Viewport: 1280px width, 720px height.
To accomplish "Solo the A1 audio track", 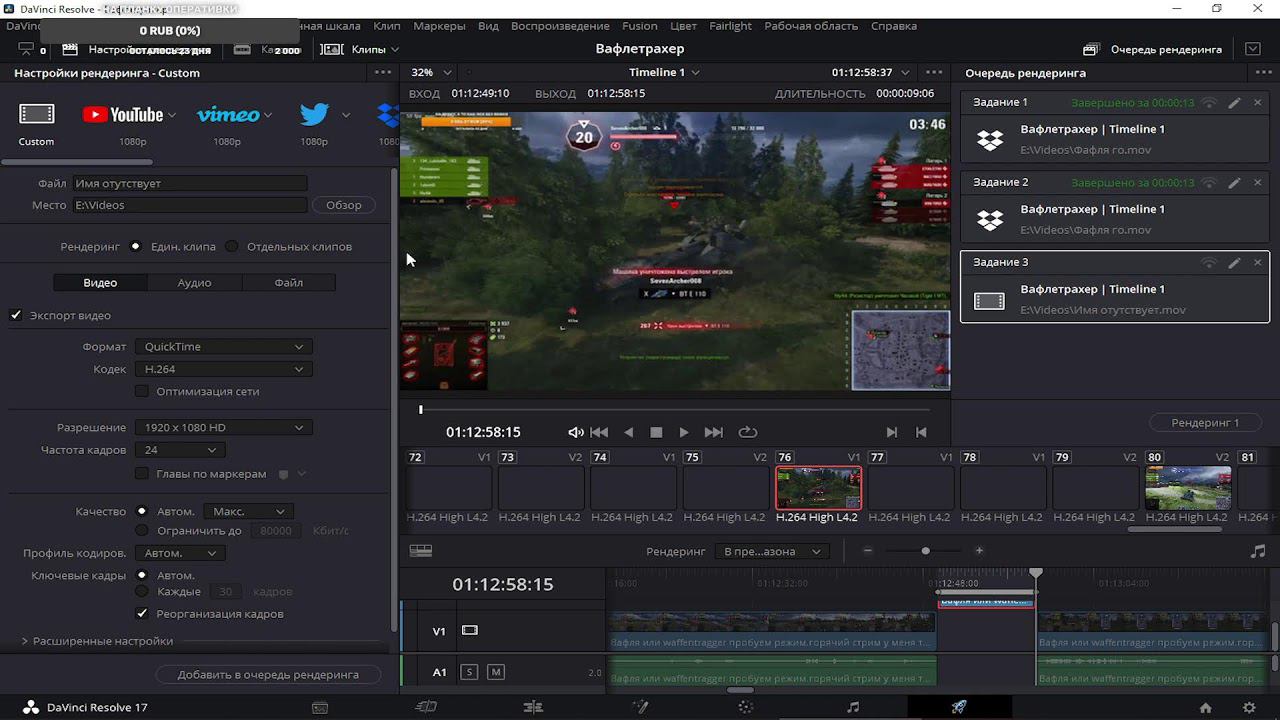I will pyautogui.click(x=469, y=672).
